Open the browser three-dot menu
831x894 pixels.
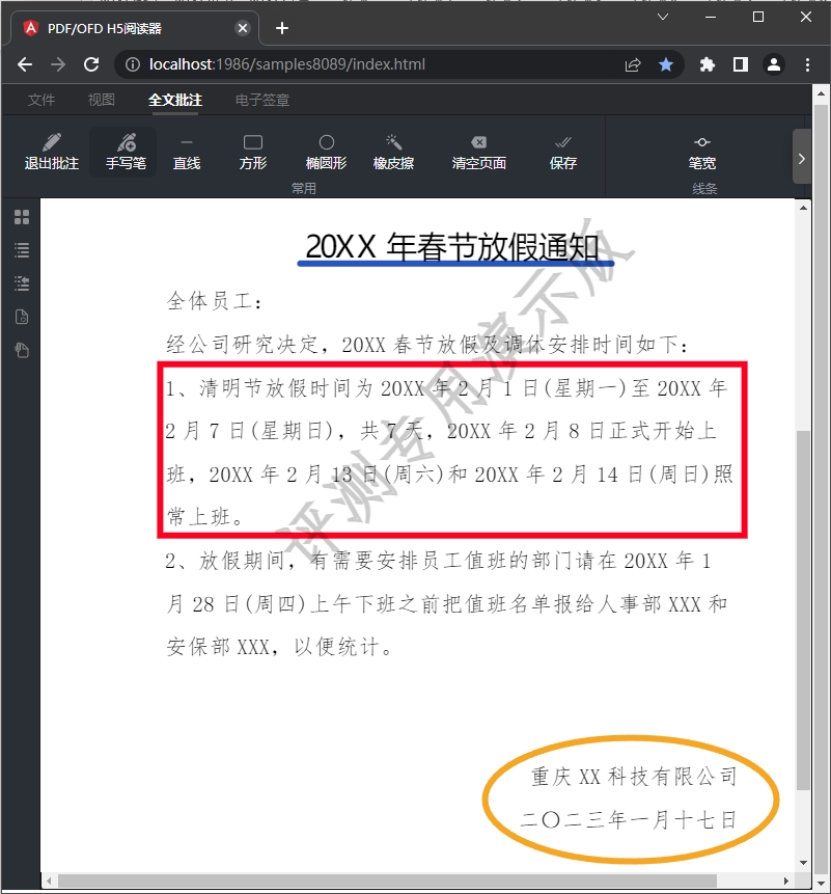(x=807, y=64)
